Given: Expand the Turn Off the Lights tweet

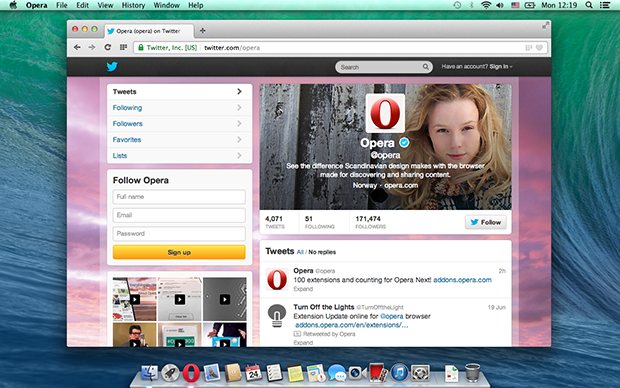Looking at the screenshot, I should pos(303,343).
